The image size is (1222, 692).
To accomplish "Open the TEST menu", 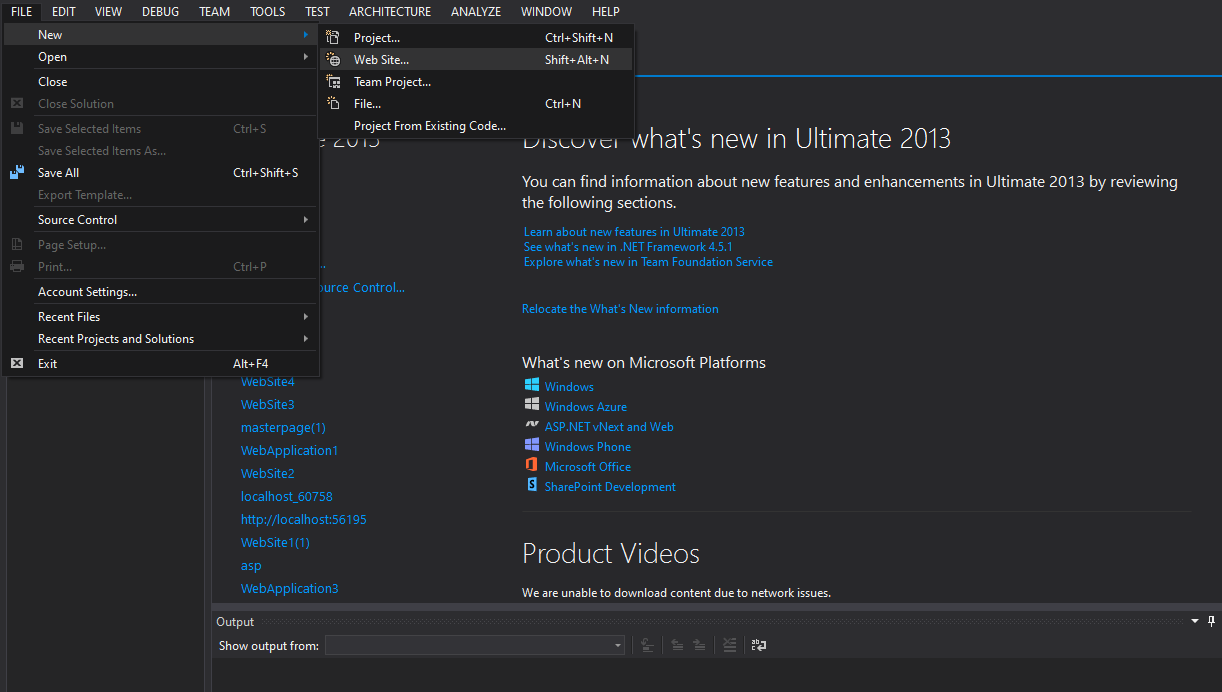I will (317, 11).
